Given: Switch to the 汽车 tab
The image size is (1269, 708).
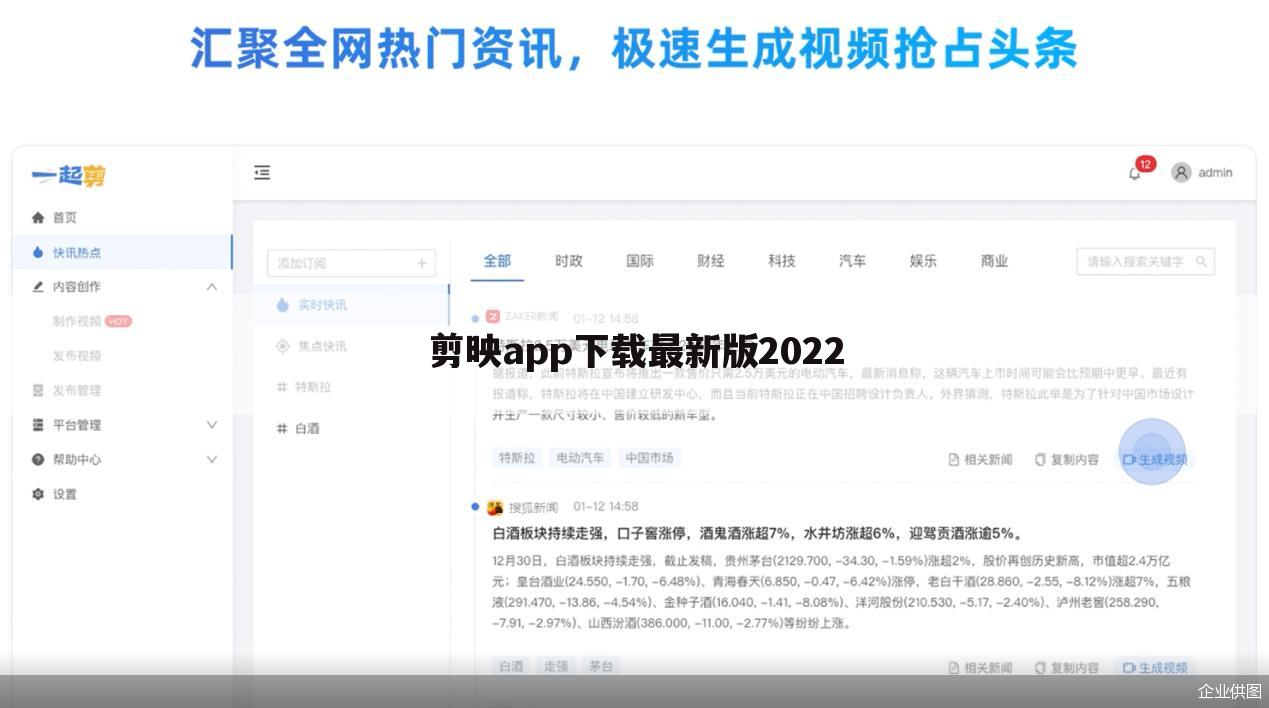Looking at the screenshot, I should (853, 261).
